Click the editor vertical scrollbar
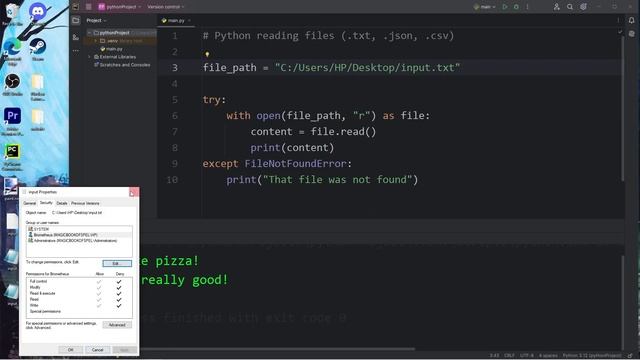 coord(622,108)
